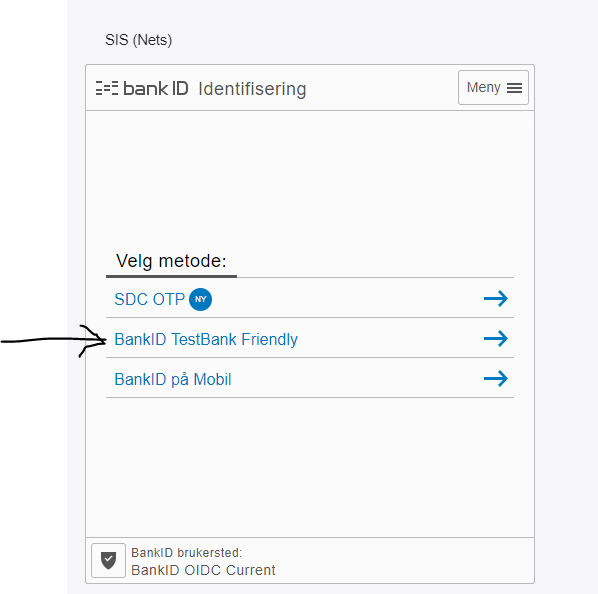Viewport: 598px width, 594px height.
Task: Select BankID på Mobil
Action: click(x=310, y=378)
